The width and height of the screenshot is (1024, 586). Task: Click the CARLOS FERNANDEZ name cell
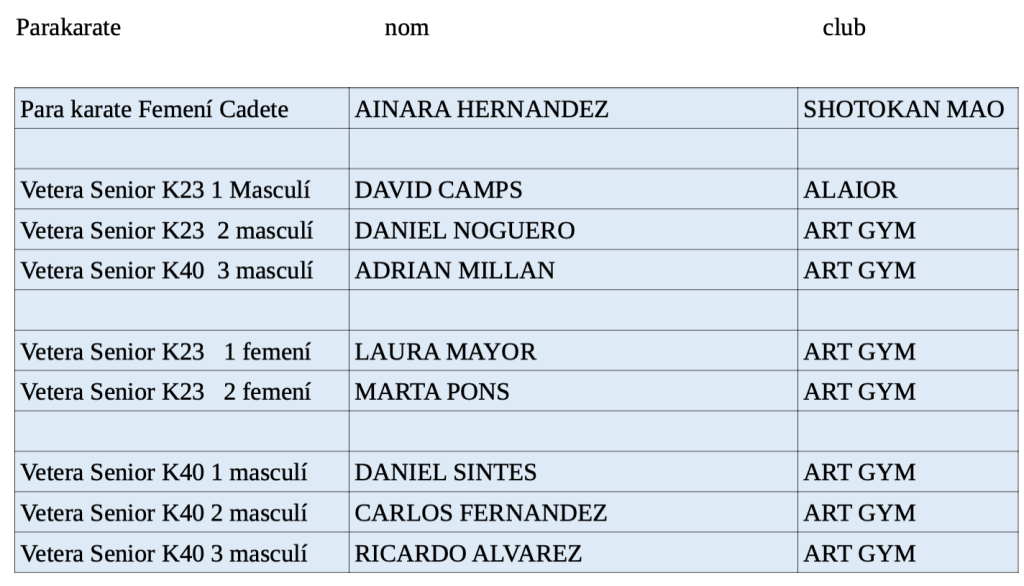pyautogui.click(x=481, y=513)
